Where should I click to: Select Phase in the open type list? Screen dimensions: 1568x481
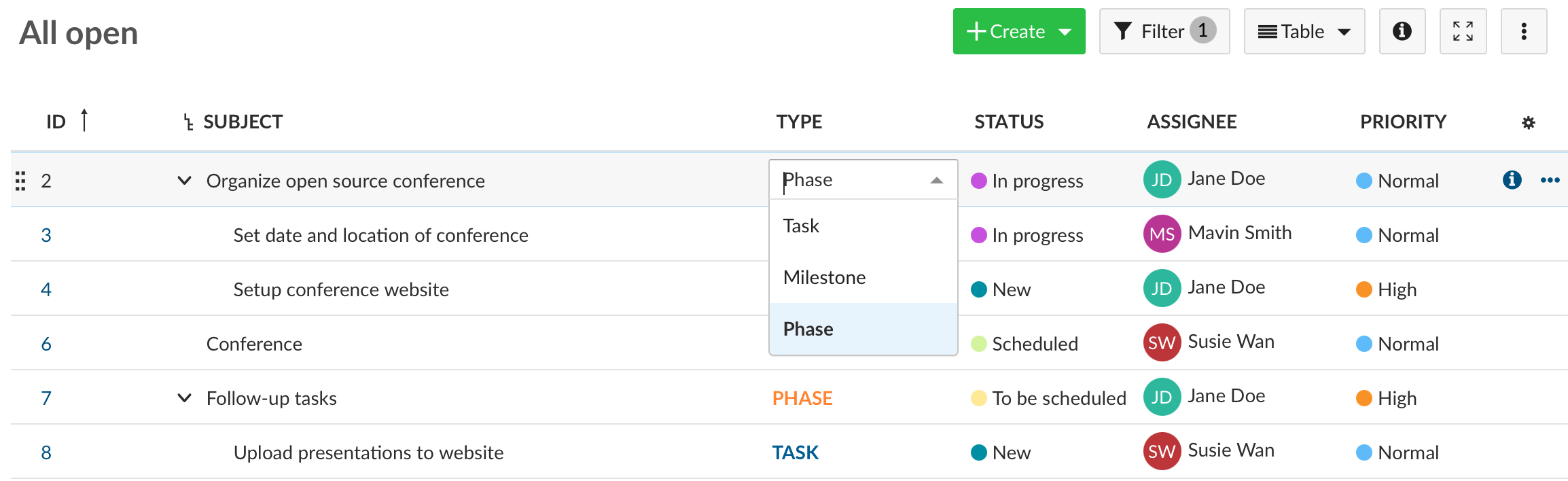(x=808, y=328)
